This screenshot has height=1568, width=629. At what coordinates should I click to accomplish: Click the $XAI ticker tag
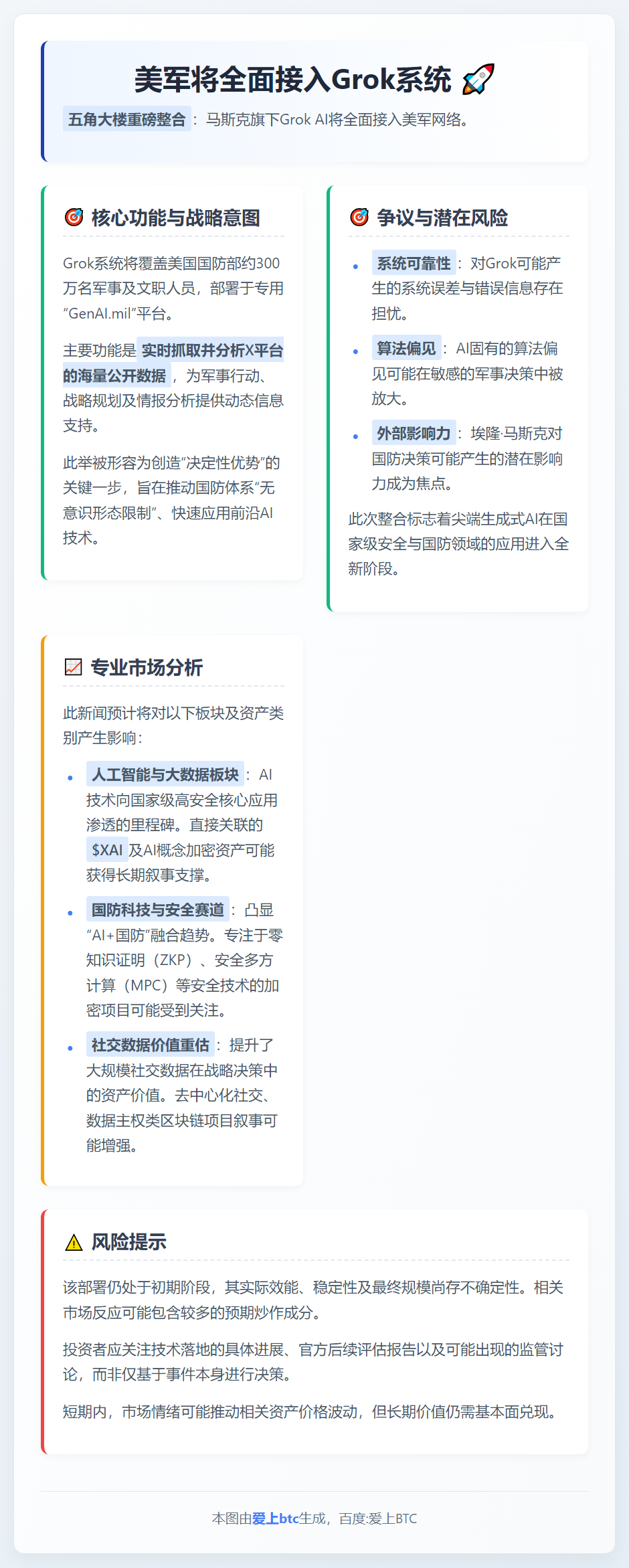(107, 850)
